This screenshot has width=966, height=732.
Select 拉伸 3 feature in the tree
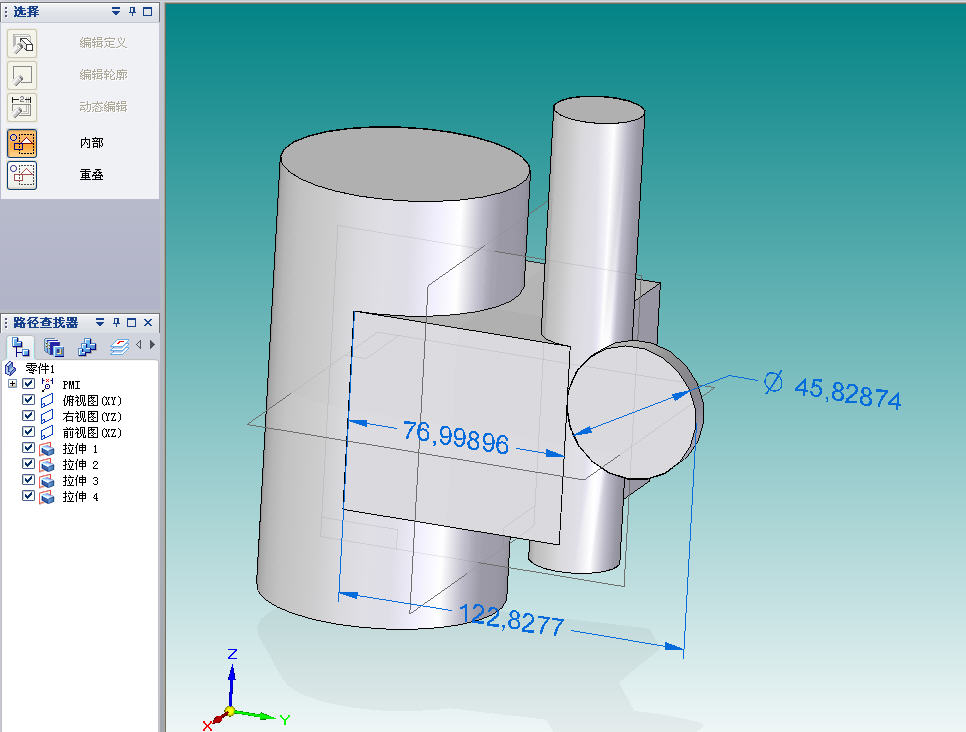80,481
